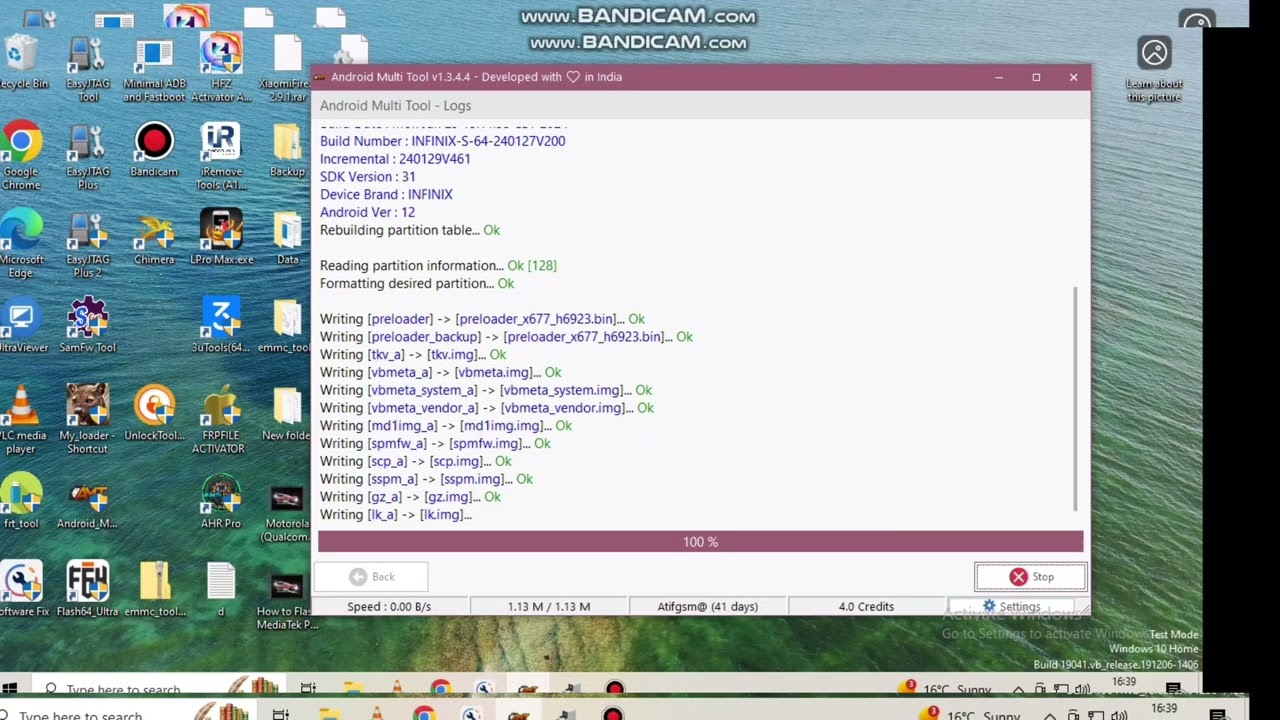The image size is (1280, 720).
Task: Click the Atifgsm@ (41 days) account status
Action: 708,607
